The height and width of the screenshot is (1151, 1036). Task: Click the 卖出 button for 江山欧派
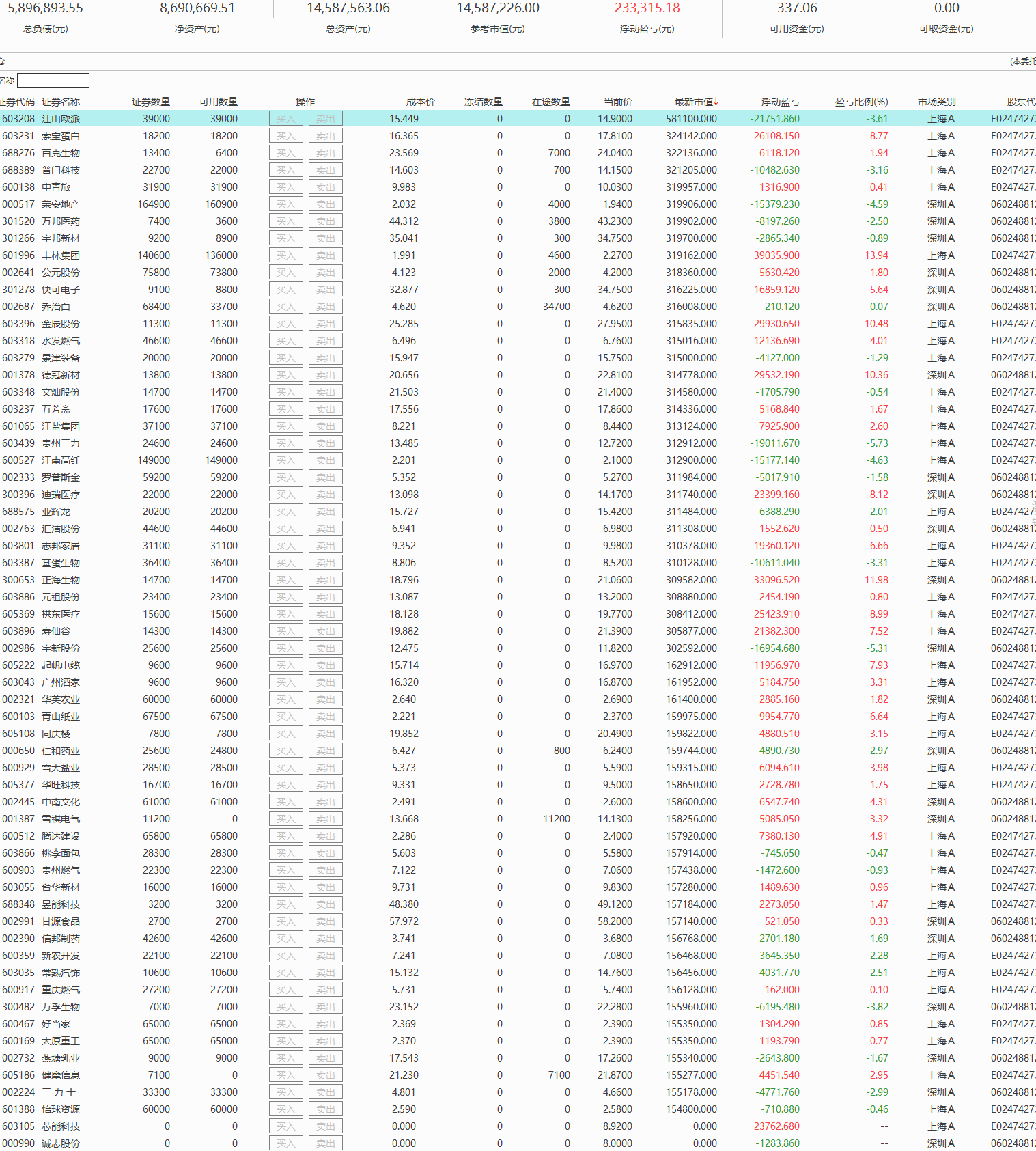point(326,119)
